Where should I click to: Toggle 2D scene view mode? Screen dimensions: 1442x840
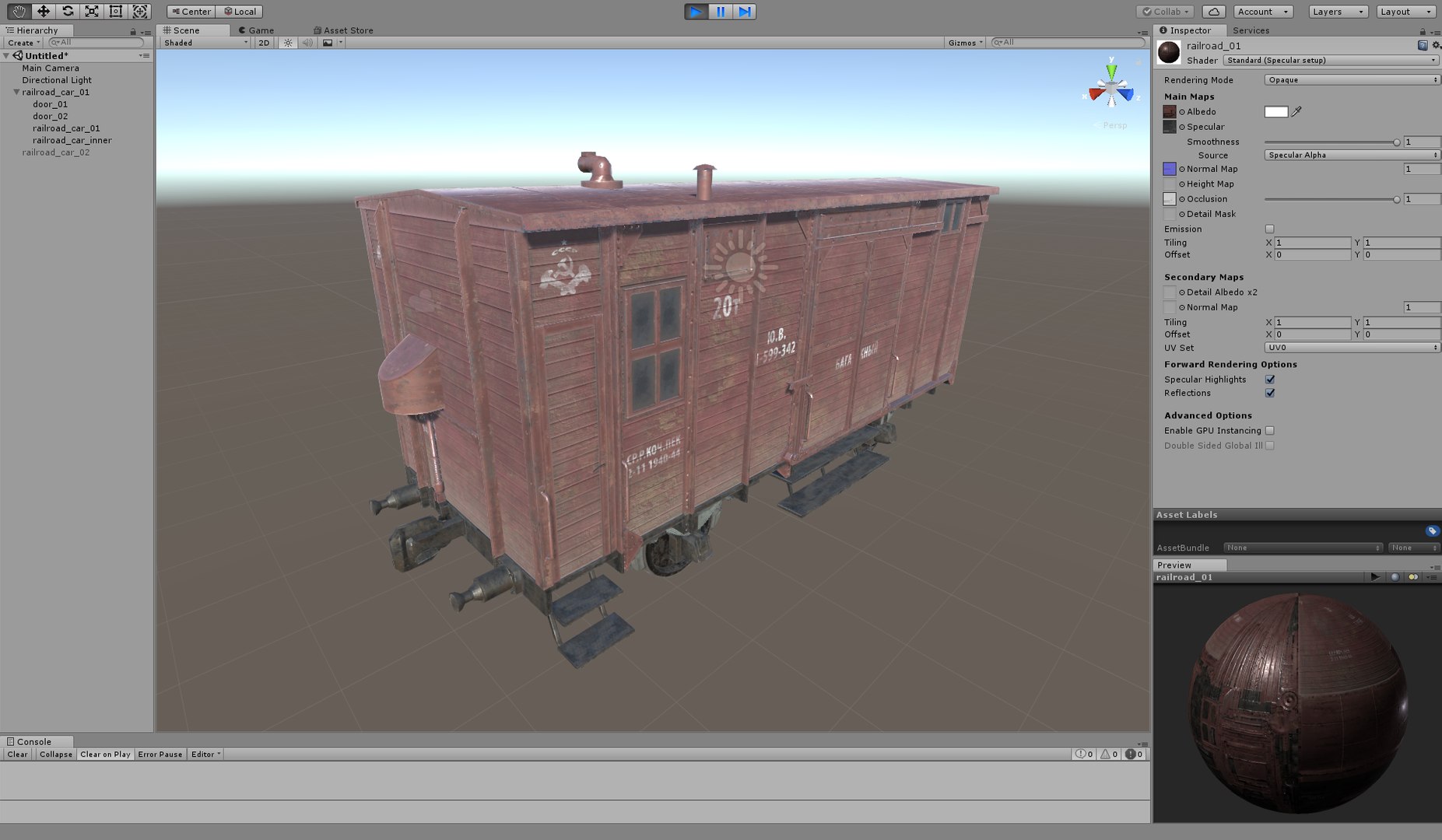264,43
